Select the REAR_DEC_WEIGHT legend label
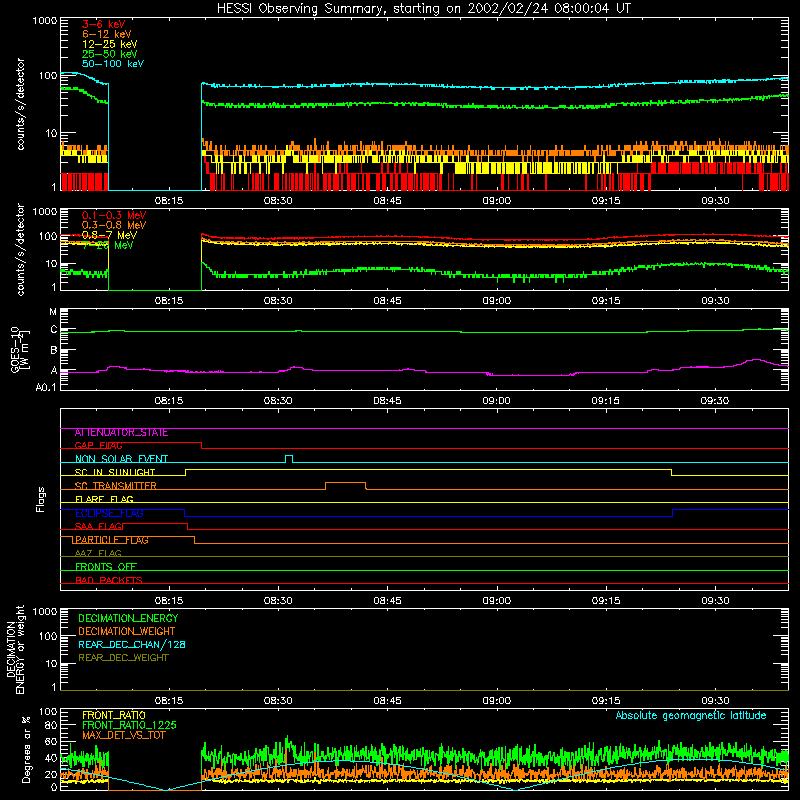800x800 pixels. pos(123,658)
